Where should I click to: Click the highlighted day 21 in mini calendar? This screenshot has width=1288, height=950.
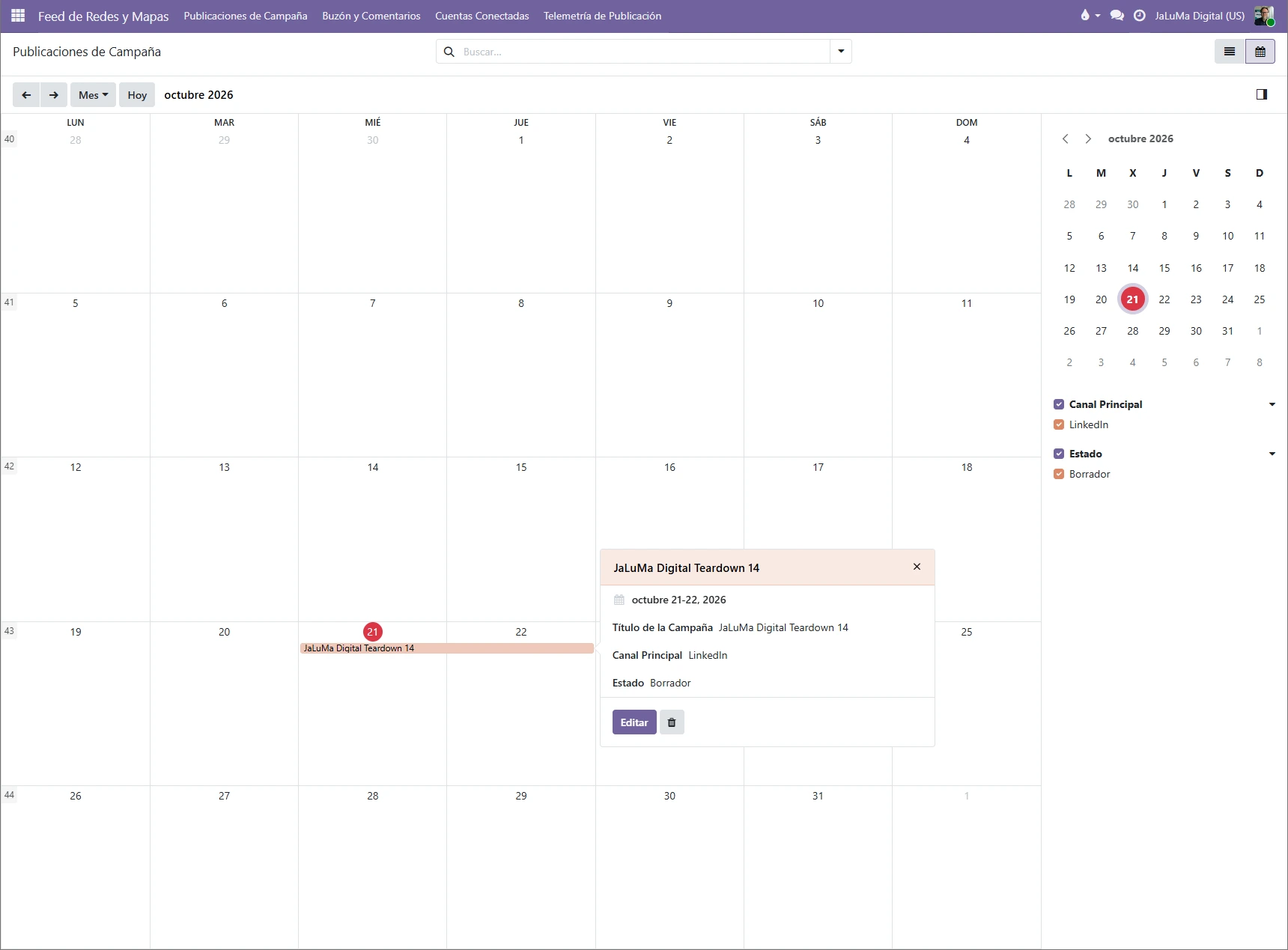pos(1133,299)
